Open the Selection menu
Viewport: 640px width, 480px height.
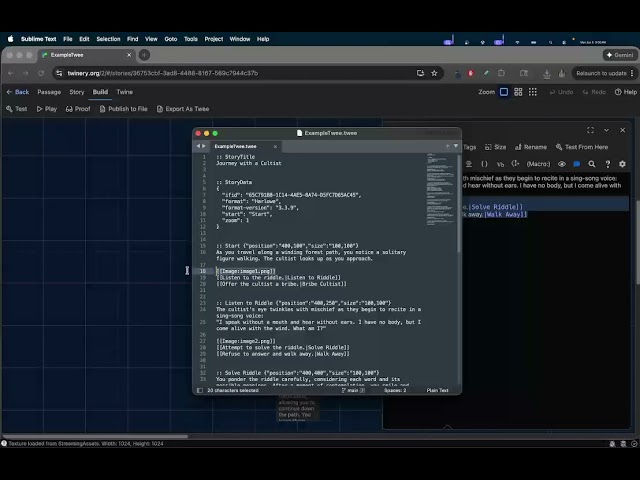108,39
